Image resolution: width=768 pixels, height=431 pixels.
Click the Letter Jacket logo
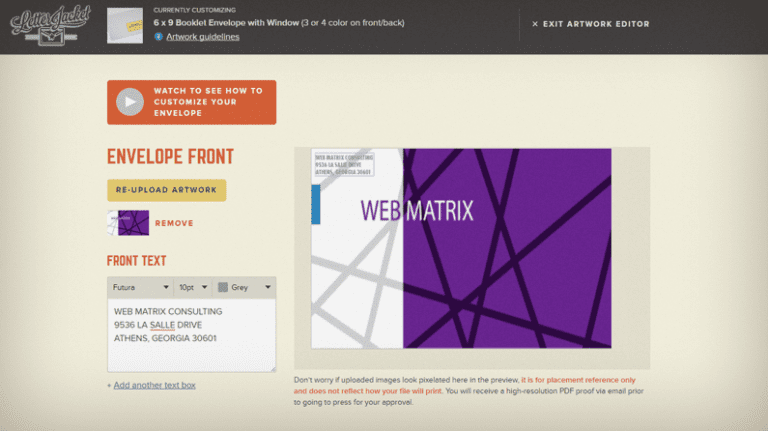(51, 26)
